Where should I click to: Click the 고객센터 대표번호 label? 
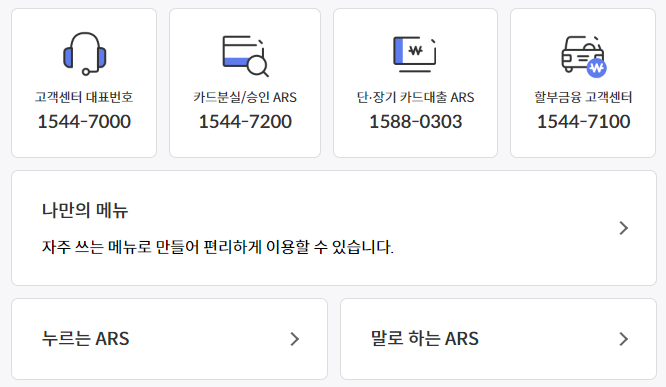[x=84, y=97]
